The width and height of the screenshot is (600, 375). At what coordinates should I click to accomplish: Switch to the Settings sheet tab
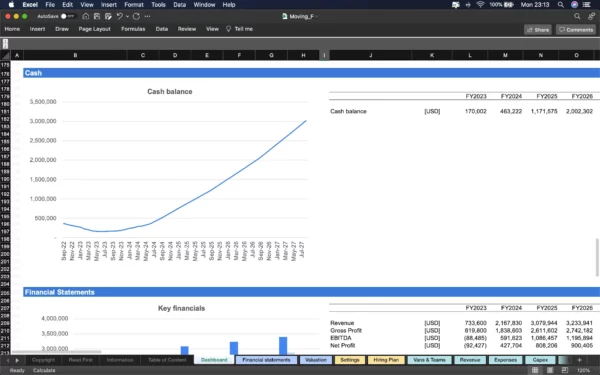pos(350,360)
